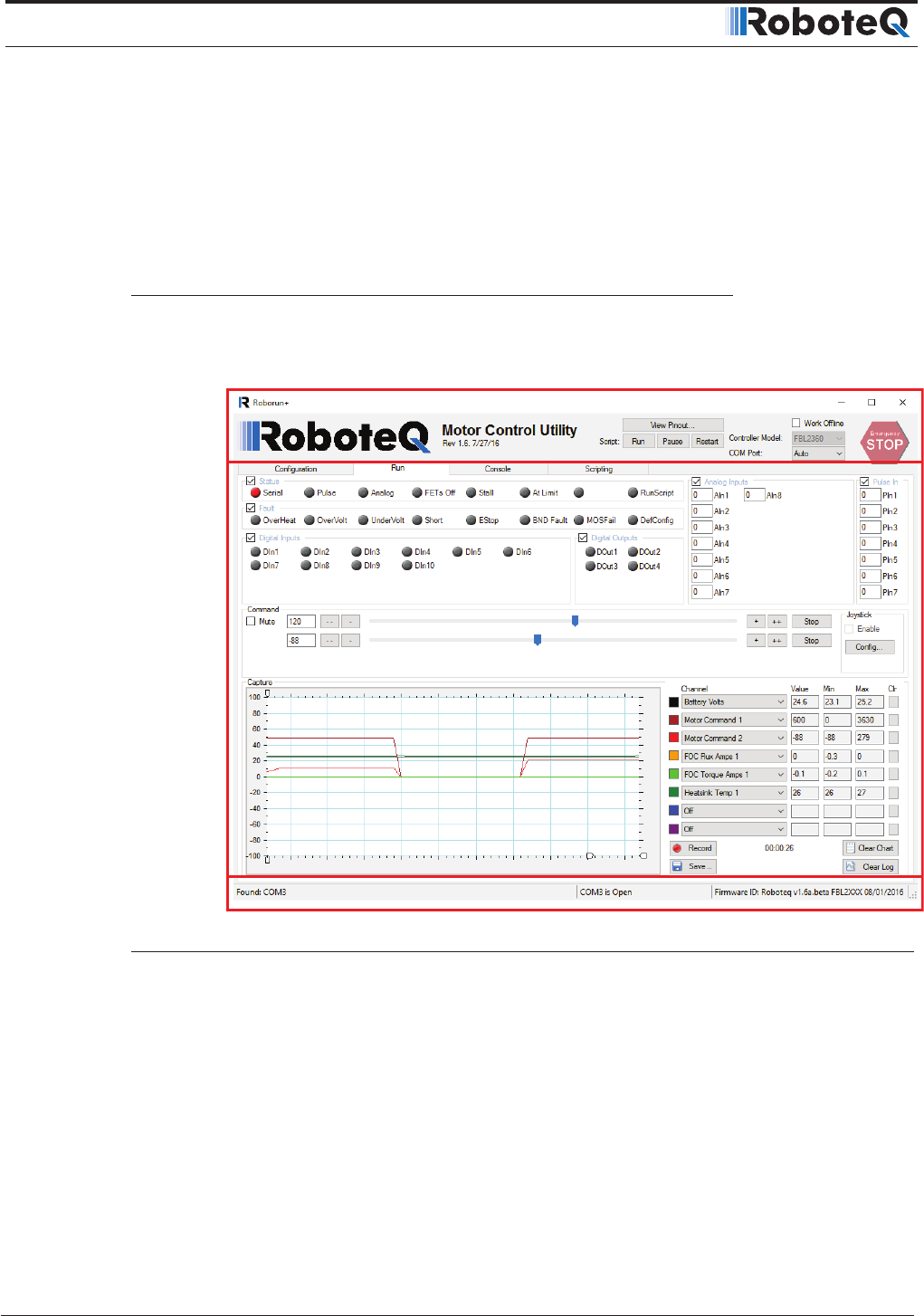Click Stop in the 120 command row
Screen dimensions: 924x1316
tap(811, 622)
